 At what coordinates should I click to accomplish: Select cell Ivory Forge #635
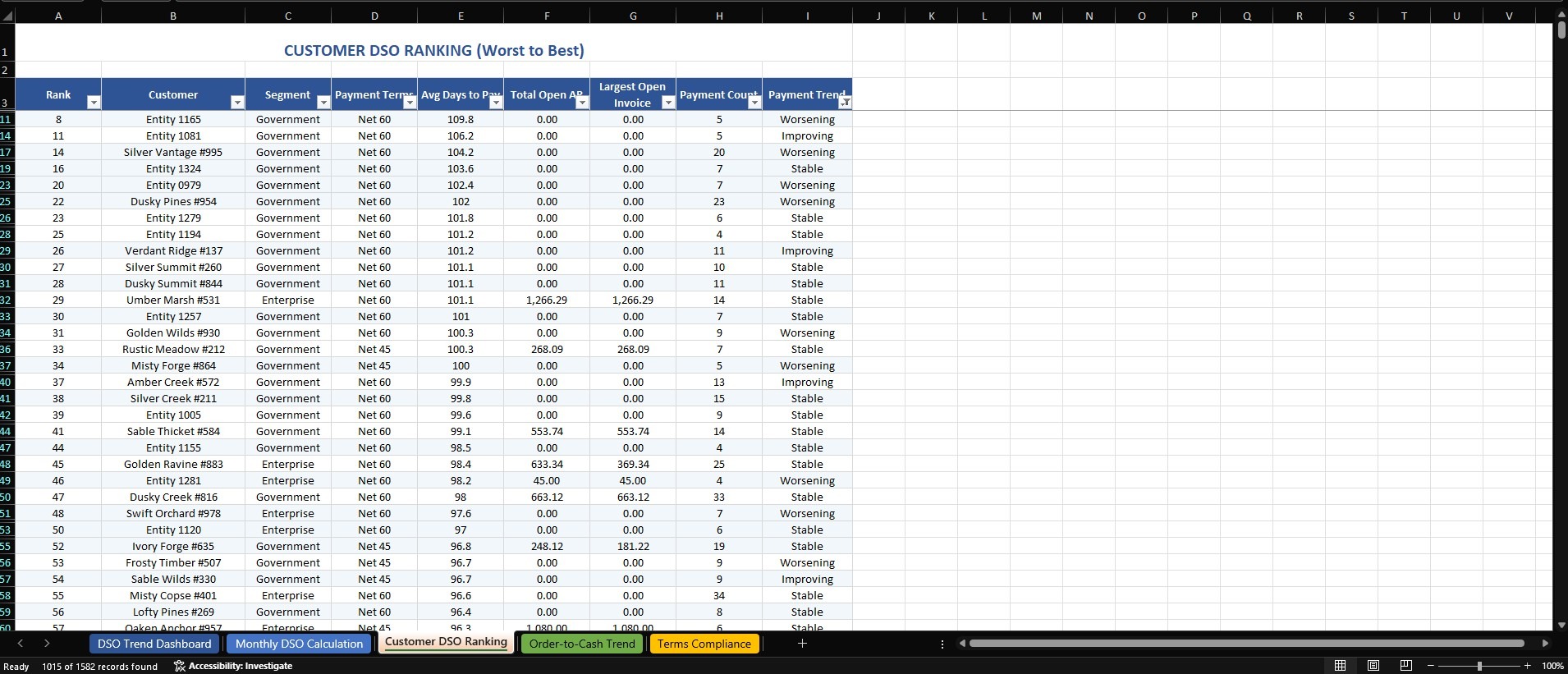pyautogui.click(x=173, y=546)
